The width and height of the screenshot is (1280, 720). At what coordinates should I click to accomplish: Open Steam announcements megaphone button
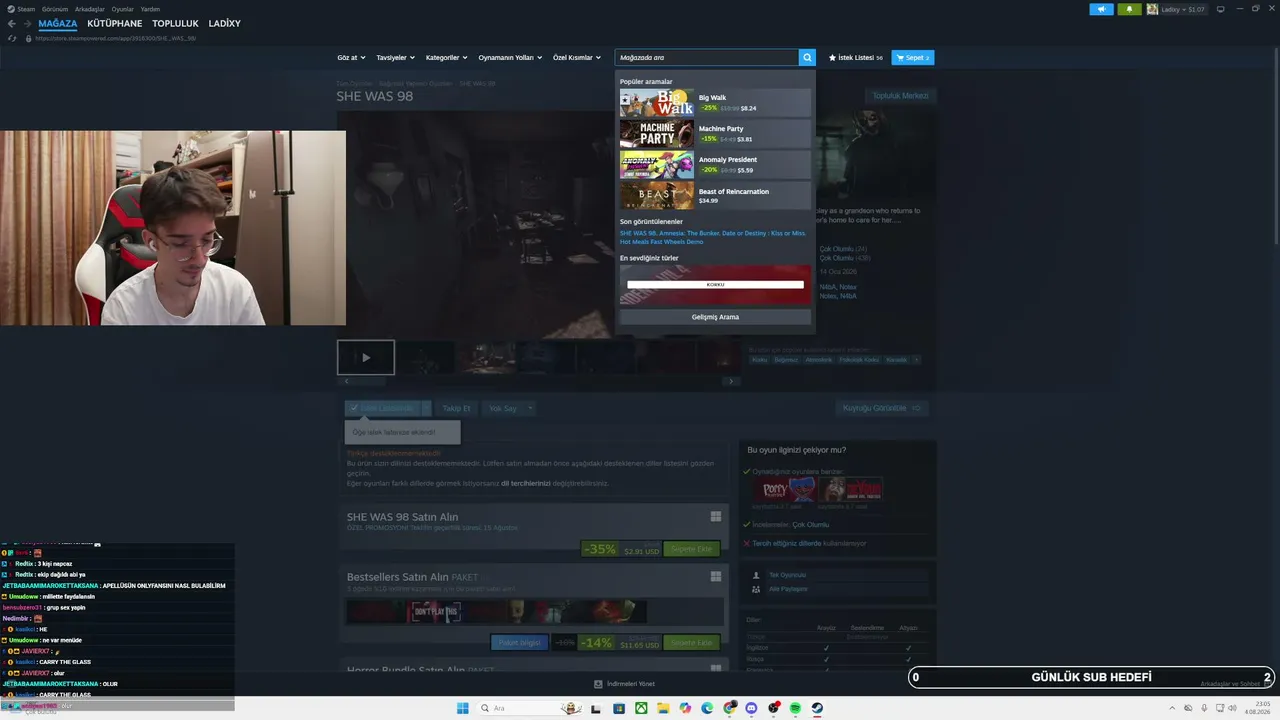[x=1101, y=9]
